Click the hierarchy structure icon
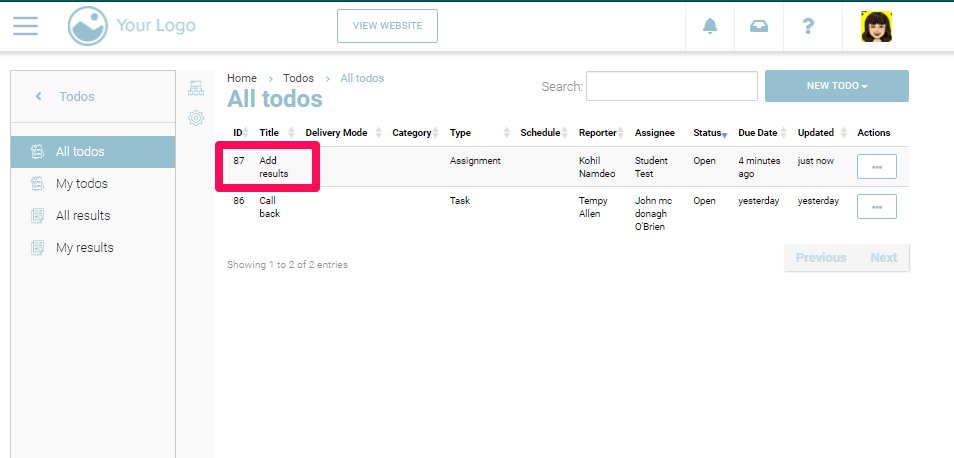954x458 pixels. tap(196, 88)
